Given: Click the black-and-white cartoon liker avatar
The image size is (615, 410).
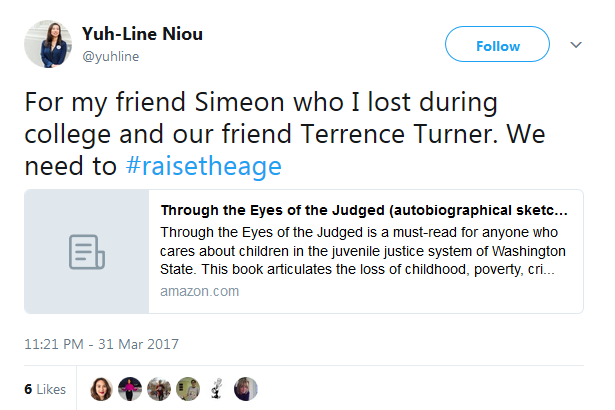Looking at the screenshot, I should (x=218, y=389).
